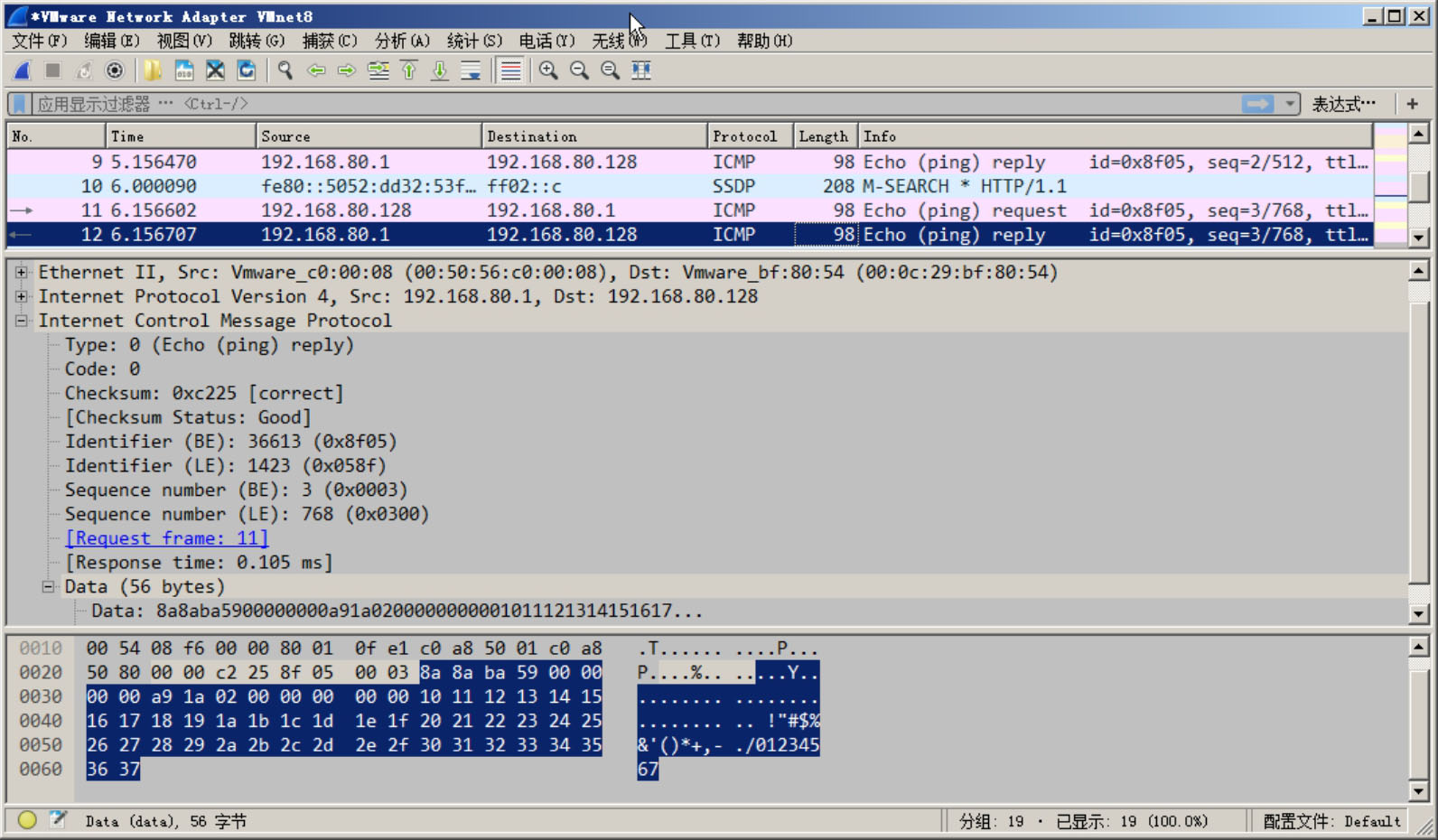Open the filter bookmark icon

(x=19, y=104)
